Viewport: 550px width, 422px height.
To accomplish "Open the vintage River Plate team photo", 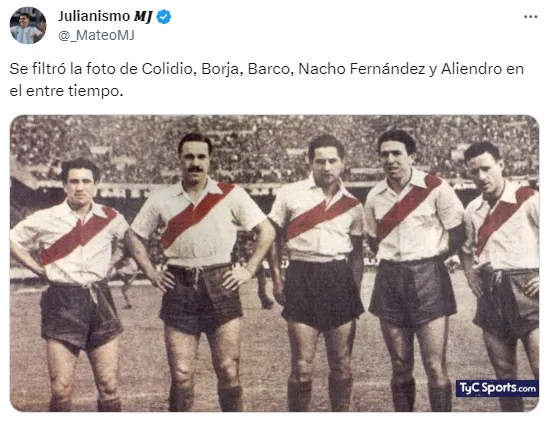I will pos(274,263).
